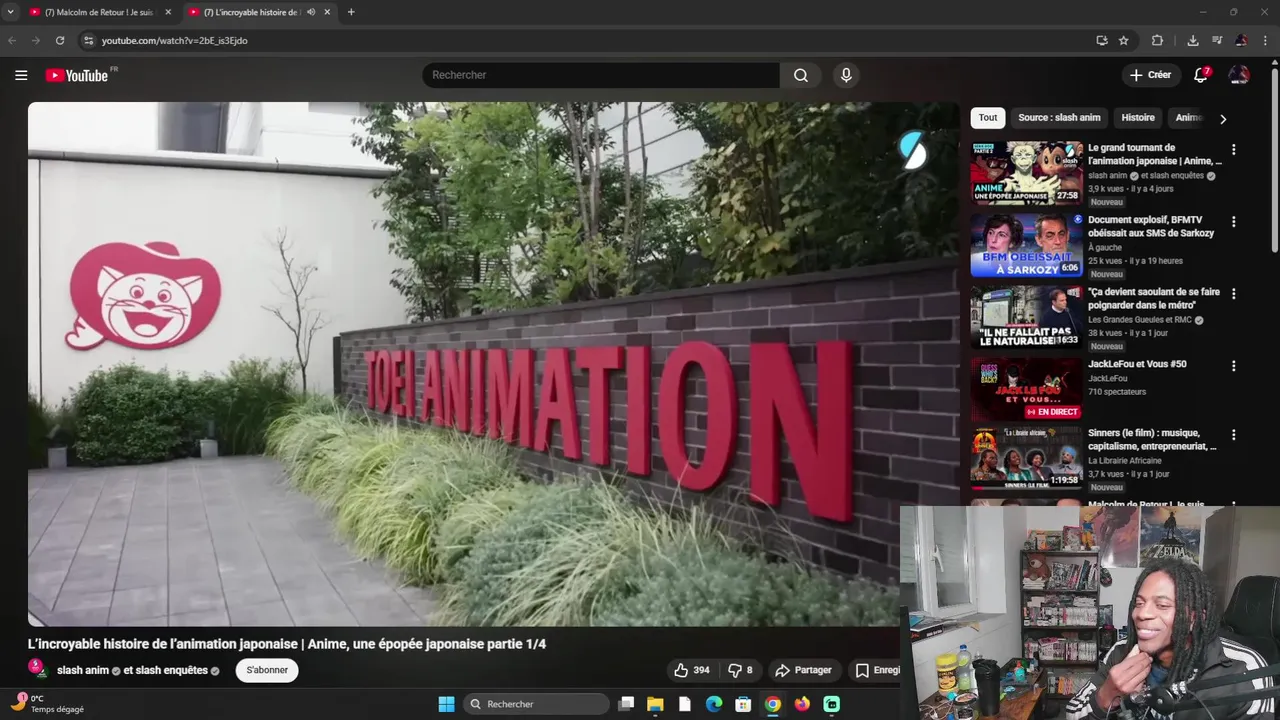Open Firefox from taskbar
The width and height of the screenshot is (1280, 720).
802,704
